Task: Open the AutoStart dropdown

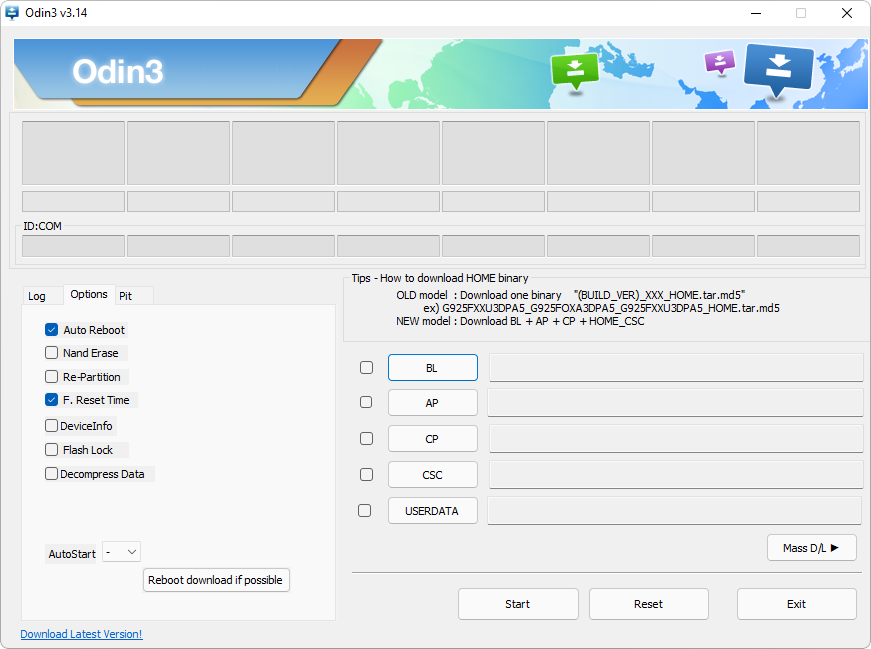Action: [122, 552]
